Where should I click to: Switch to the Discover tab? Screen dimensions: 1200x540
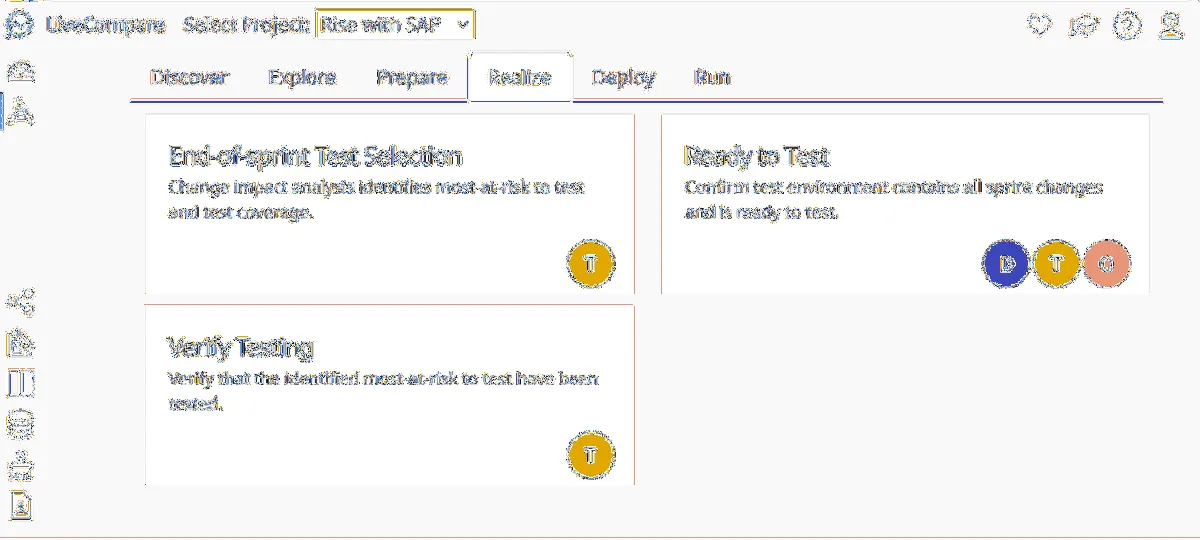pyautogui.click(x=190, y=77)
